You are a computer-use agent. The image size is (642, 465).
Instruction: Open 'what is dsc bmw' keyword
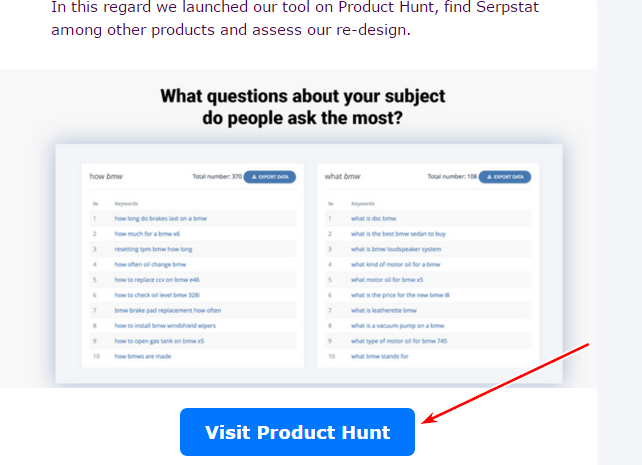[373, 219]
